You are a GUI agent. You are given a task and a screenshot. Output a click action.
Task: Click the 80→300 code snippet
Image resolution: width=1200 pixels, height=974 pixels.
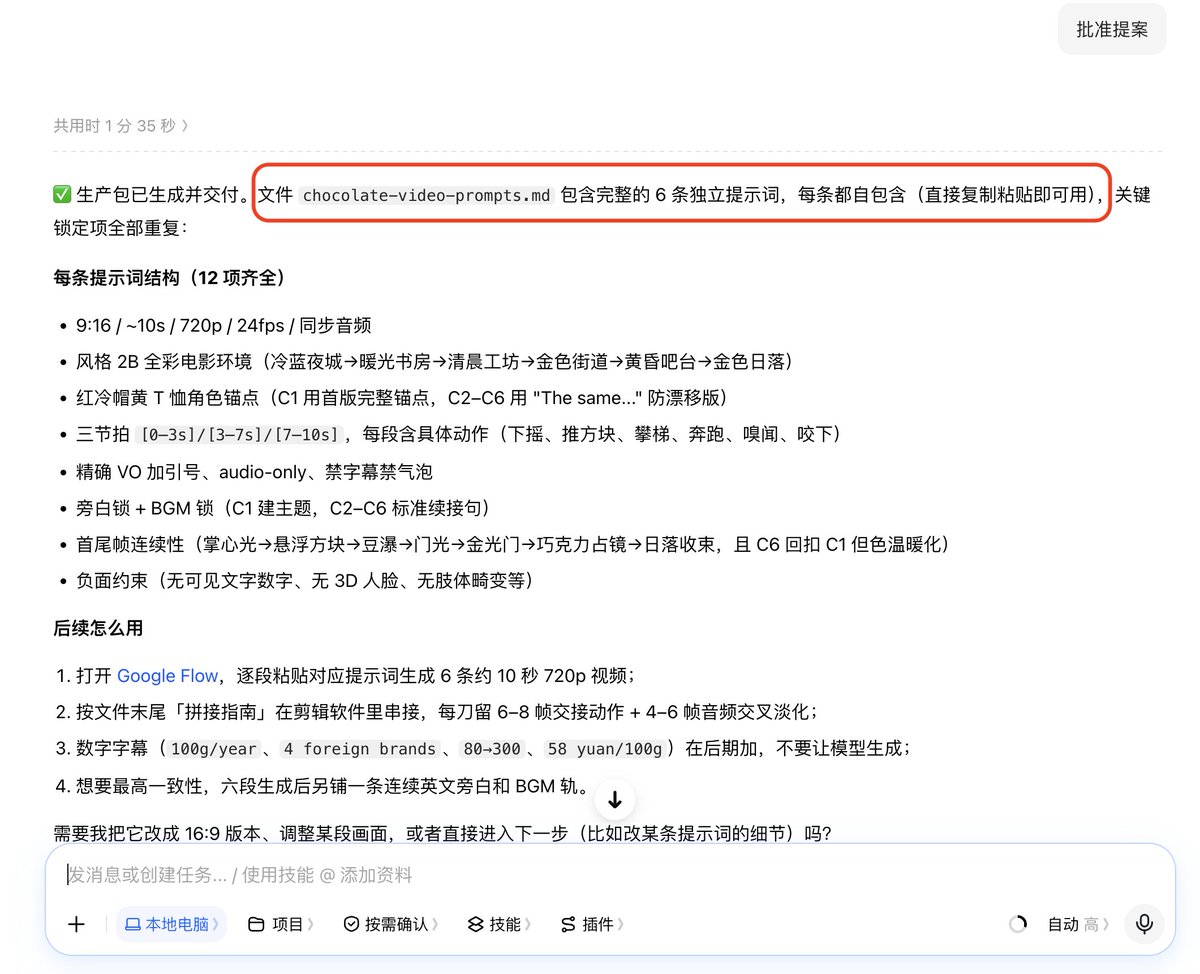[x=491, y=749]
